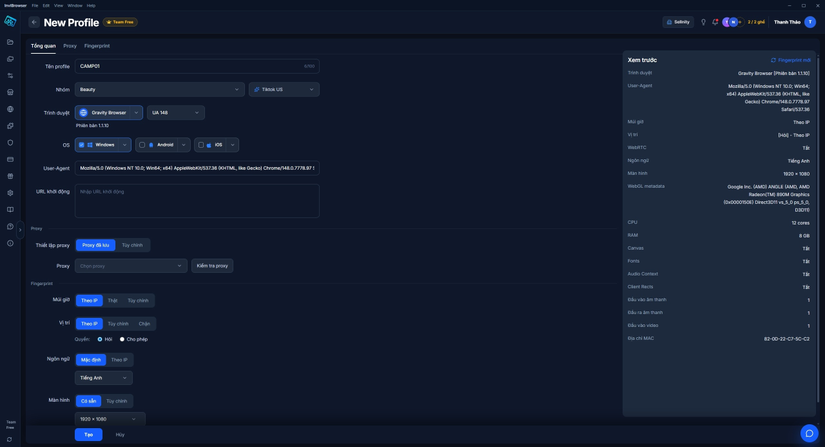This screenshot has height=447, width=825.
Task: Click the Tạo create button
Action: 88,434
